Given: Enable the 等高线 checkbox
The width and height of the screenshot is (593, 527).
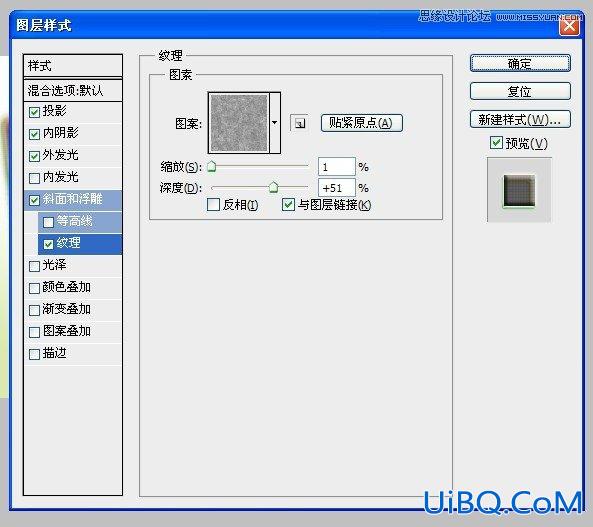Looking at the screenshot, I should (x=48, y=222).
